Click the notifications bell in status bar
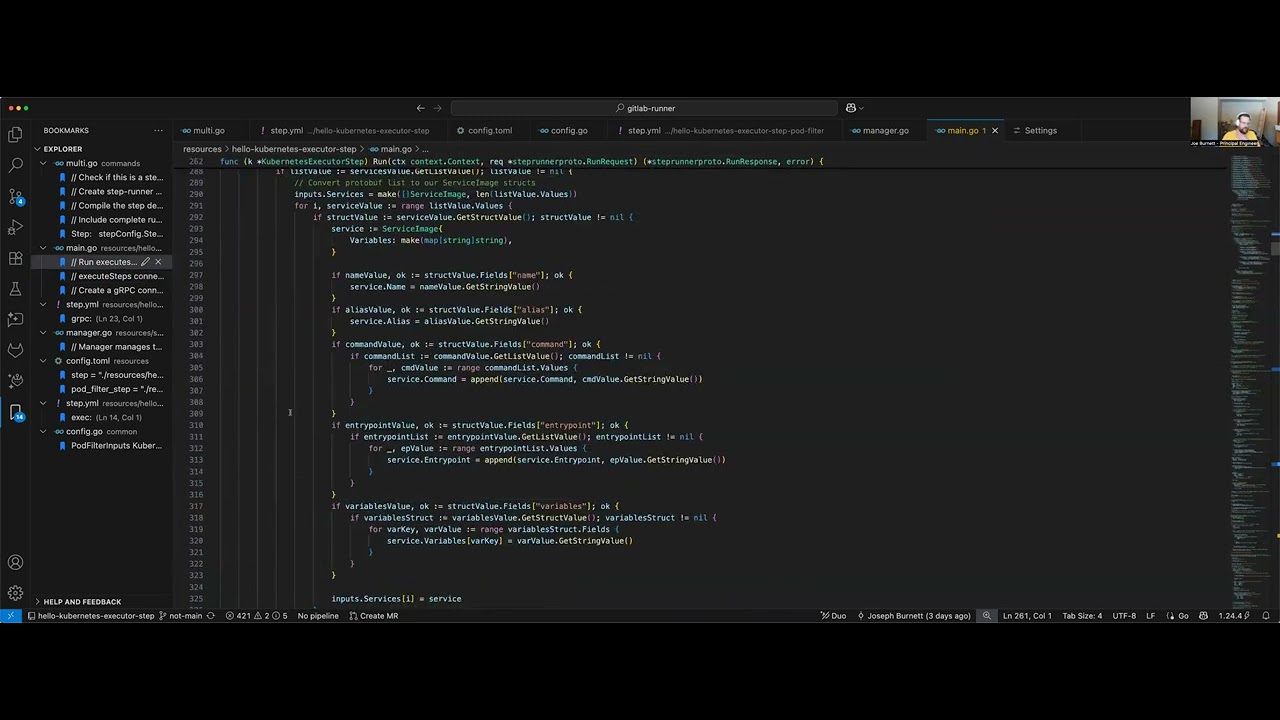This screenshot has width=1280, height=720. pyautogui.click(x=1267, y=616)
